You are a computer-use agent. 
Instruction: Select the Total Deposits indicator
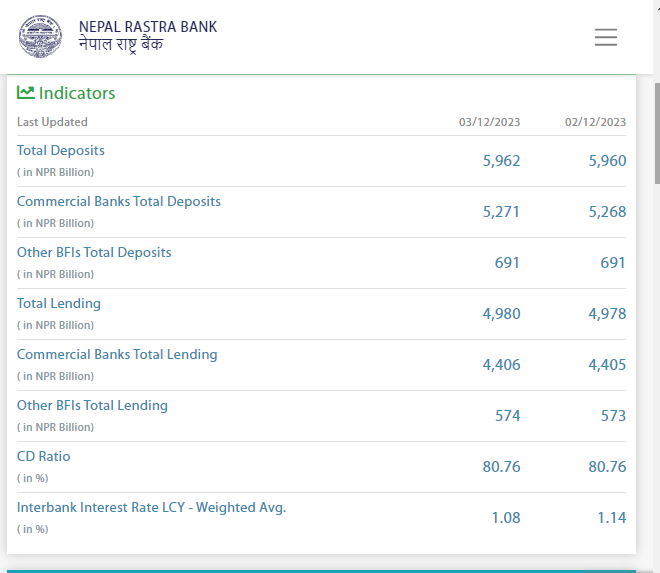tap(61, 150)
